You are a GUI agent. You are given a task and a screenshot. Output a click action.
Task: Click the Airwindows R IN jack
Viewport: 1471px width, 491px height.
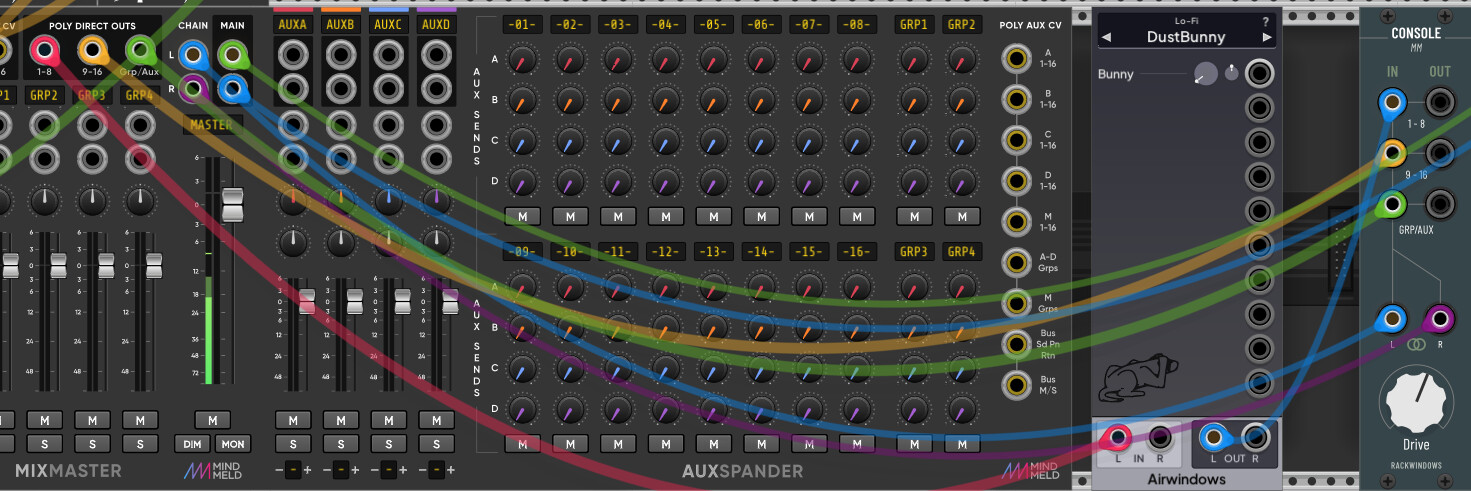click(1160, 437)
